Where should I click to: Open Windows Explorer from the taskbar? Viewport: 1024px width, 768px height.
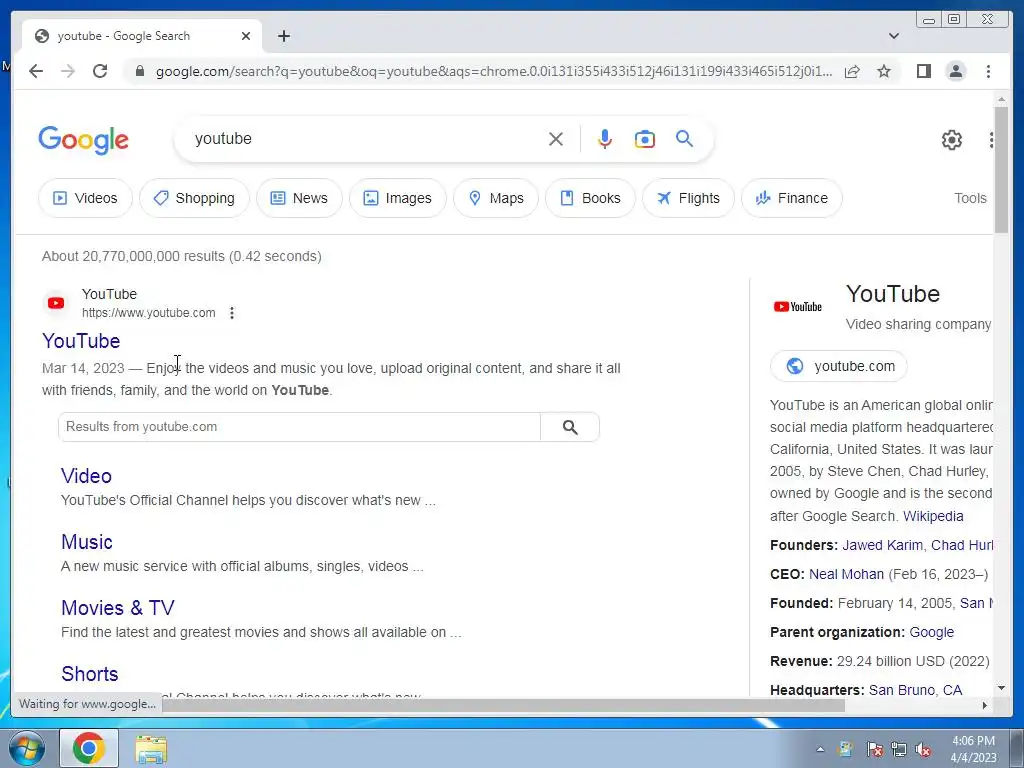152,748
